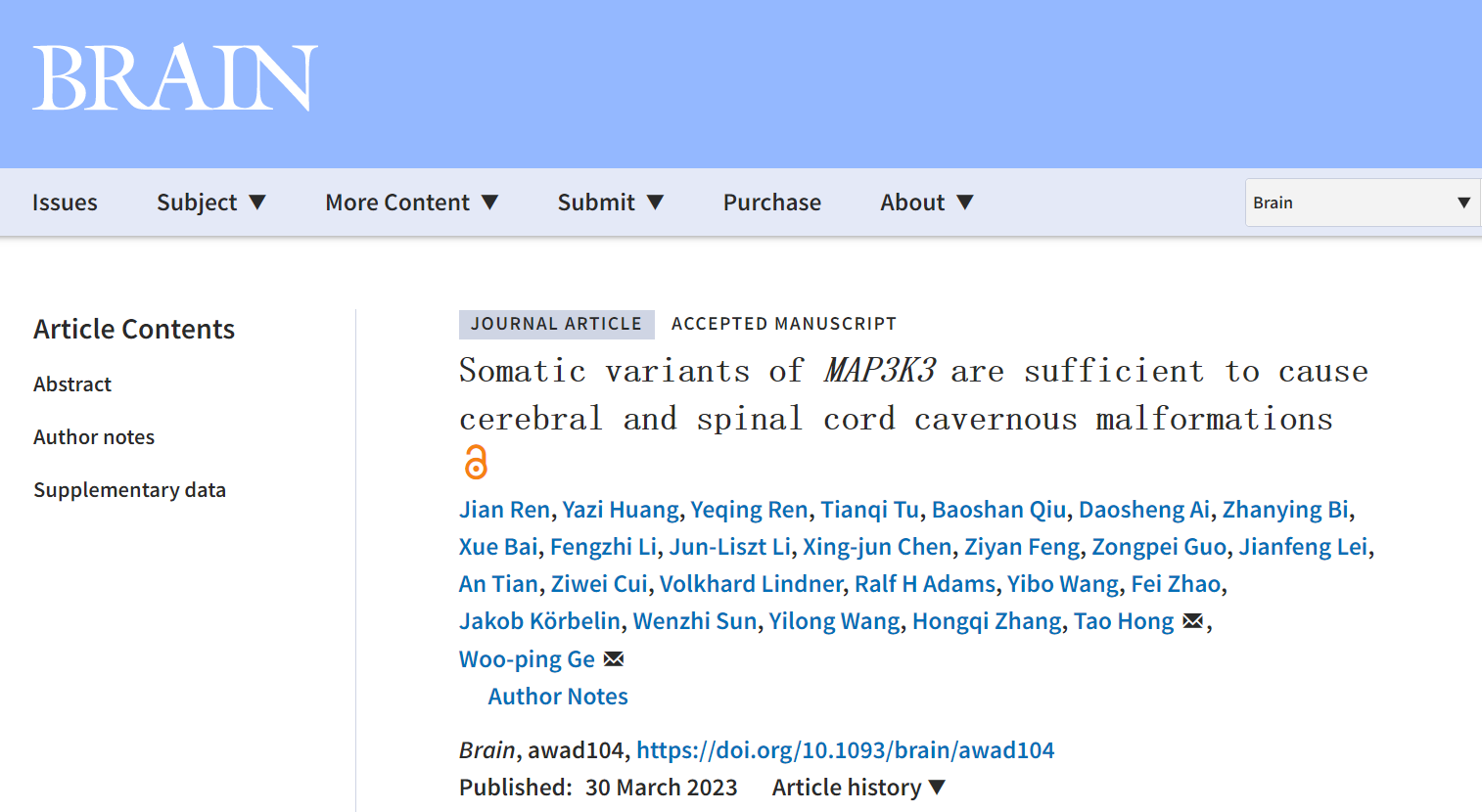1482x812 pixels.
Task: Open the Author Notes link below authors
Action: (x=558, y=697)
